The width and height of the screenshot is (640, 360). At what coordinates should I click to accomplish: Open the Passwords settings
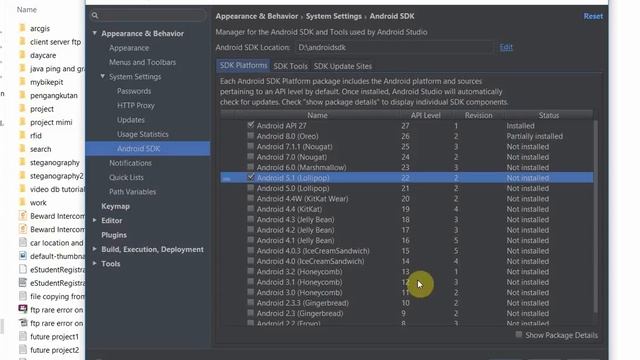click(134, 91)
